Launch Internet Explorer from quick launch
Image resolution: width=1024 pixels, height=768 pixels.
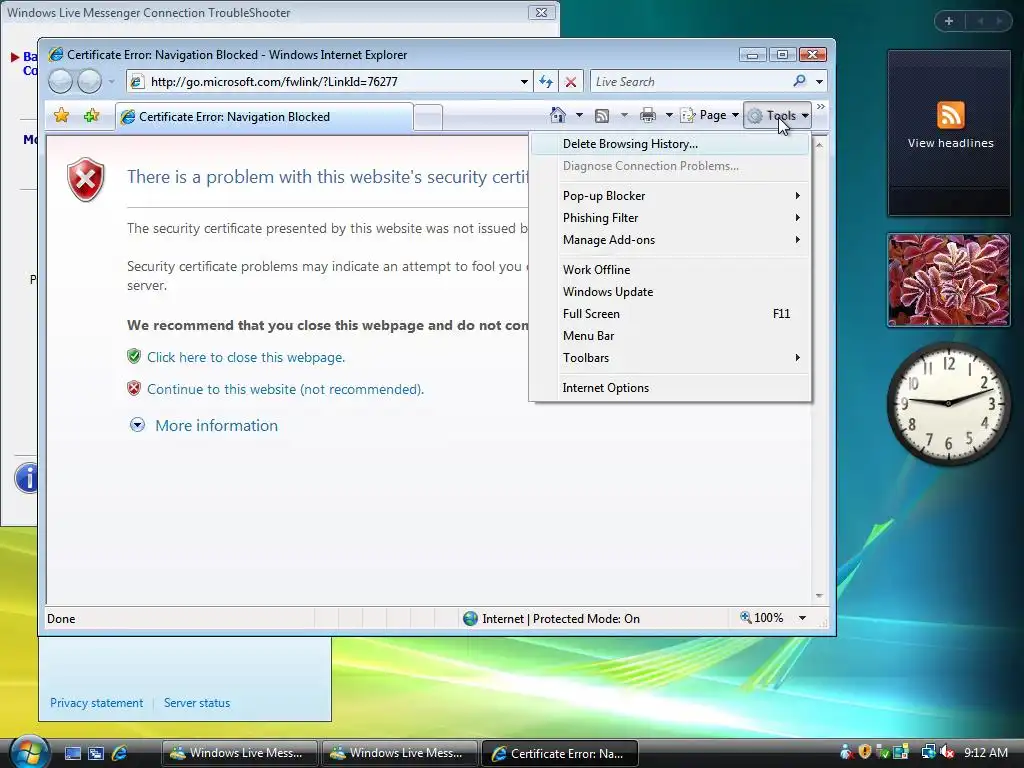coord(120,753)
